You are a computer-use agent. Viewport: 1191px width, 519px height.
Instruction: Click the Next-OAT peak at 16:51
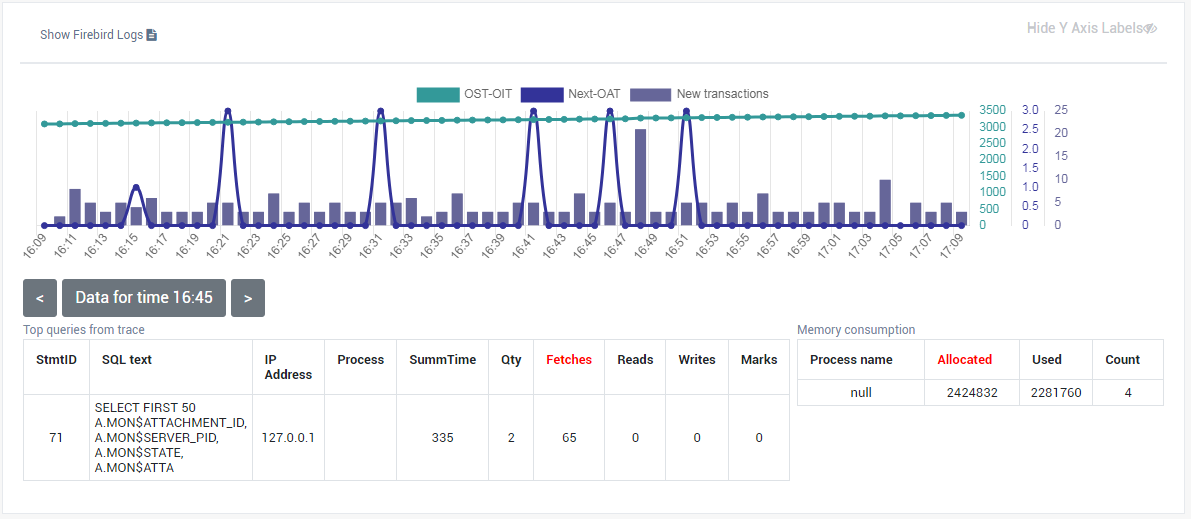(686, 112)
